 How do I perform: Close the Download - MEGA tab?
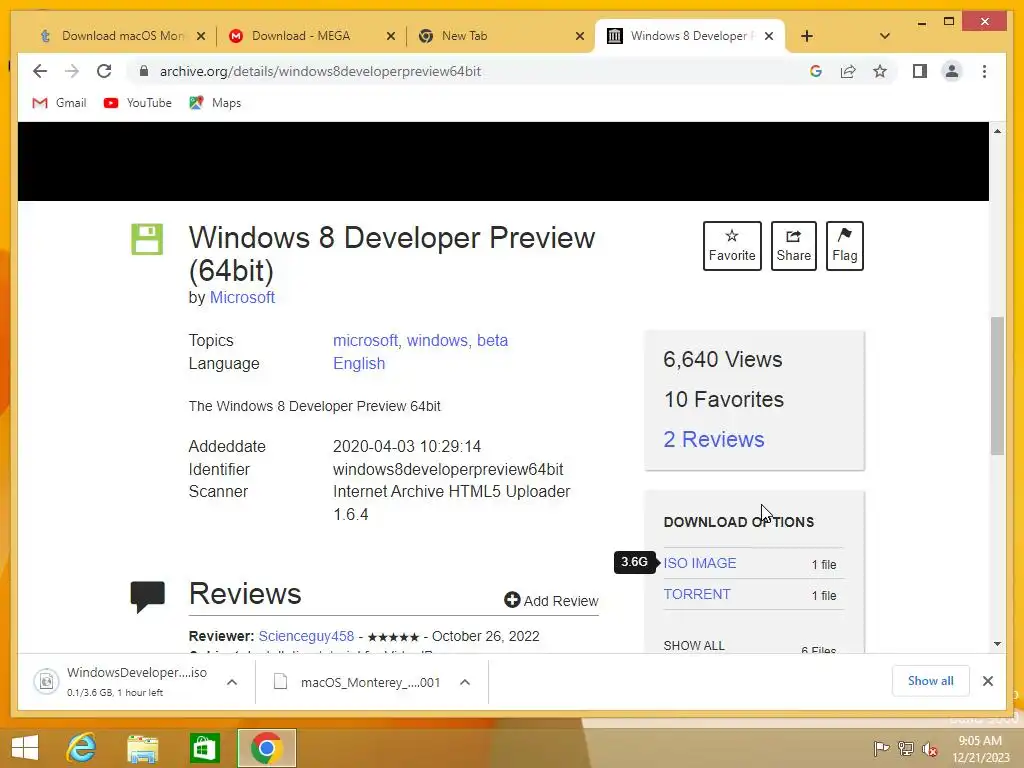391,36
